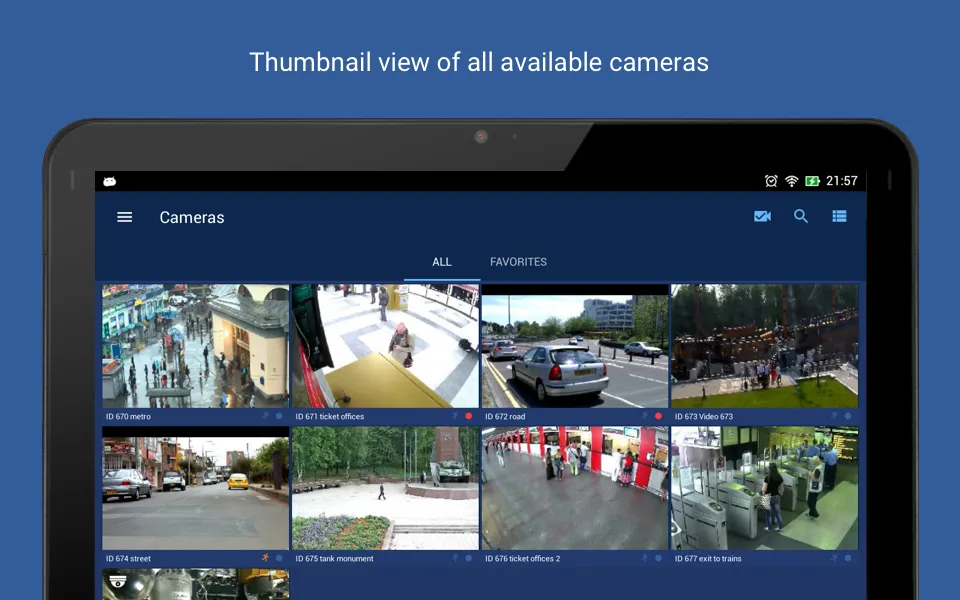960x600 pixels.
Task: Click the 'ID 671 ticket offices' label
Action: [329, 416]
